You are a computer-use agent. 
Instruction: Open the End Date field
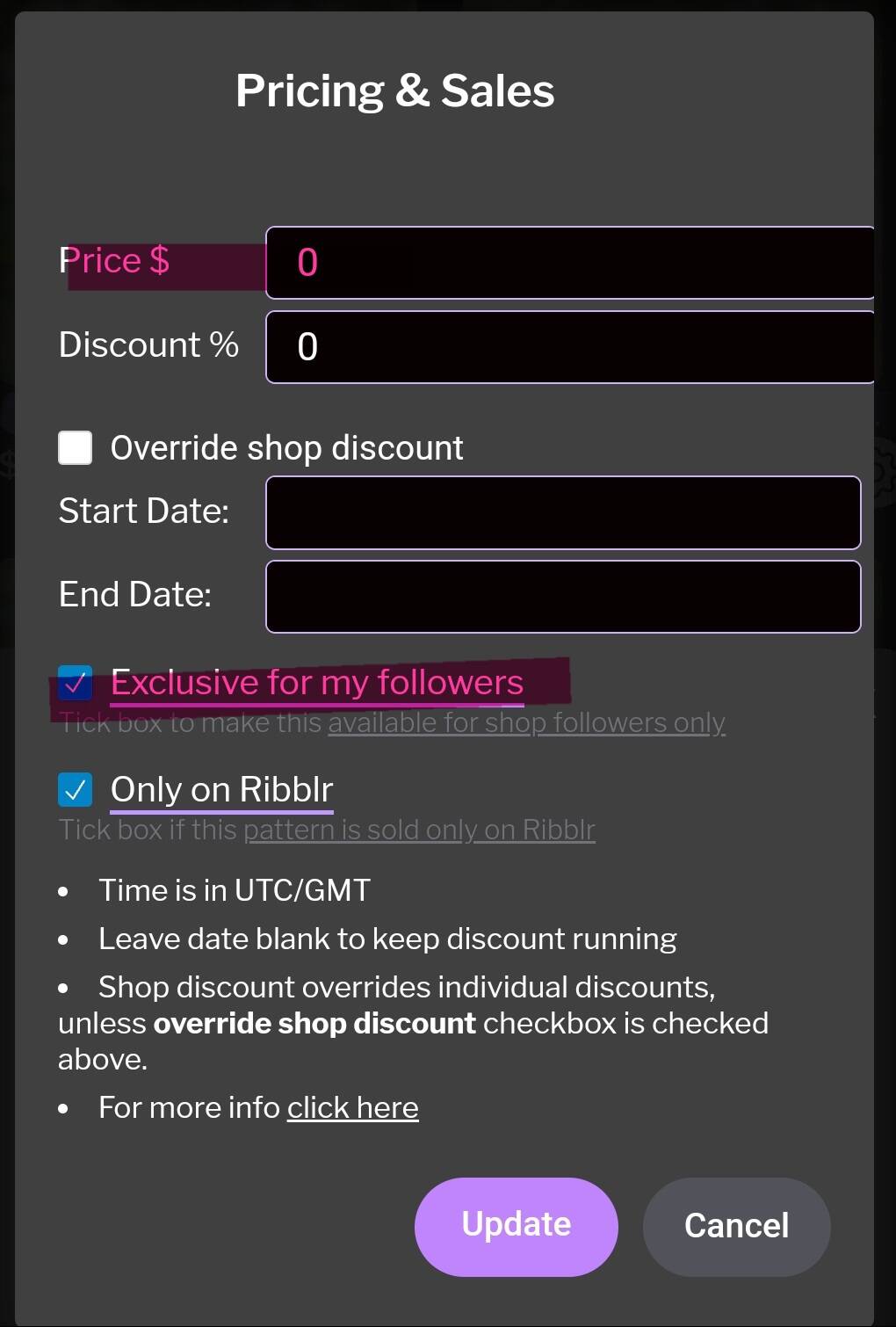[x=563, y=597]
